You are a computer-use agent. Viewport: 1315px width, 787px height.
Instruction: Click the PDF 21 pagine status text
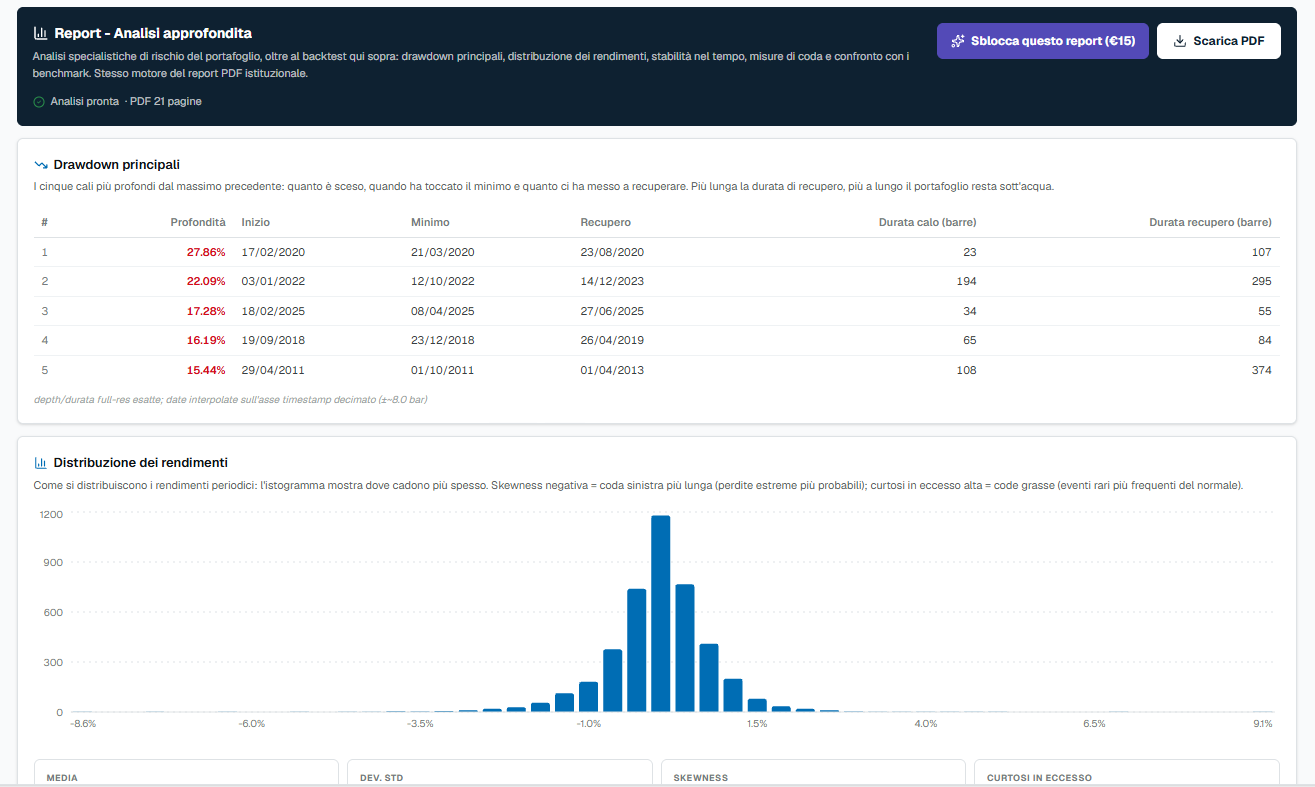point(165,101)
